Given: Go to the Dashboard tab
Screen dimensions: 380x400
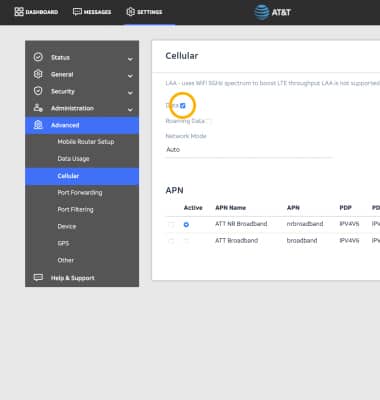Looking at the screenshot, I should click(36, 12).
